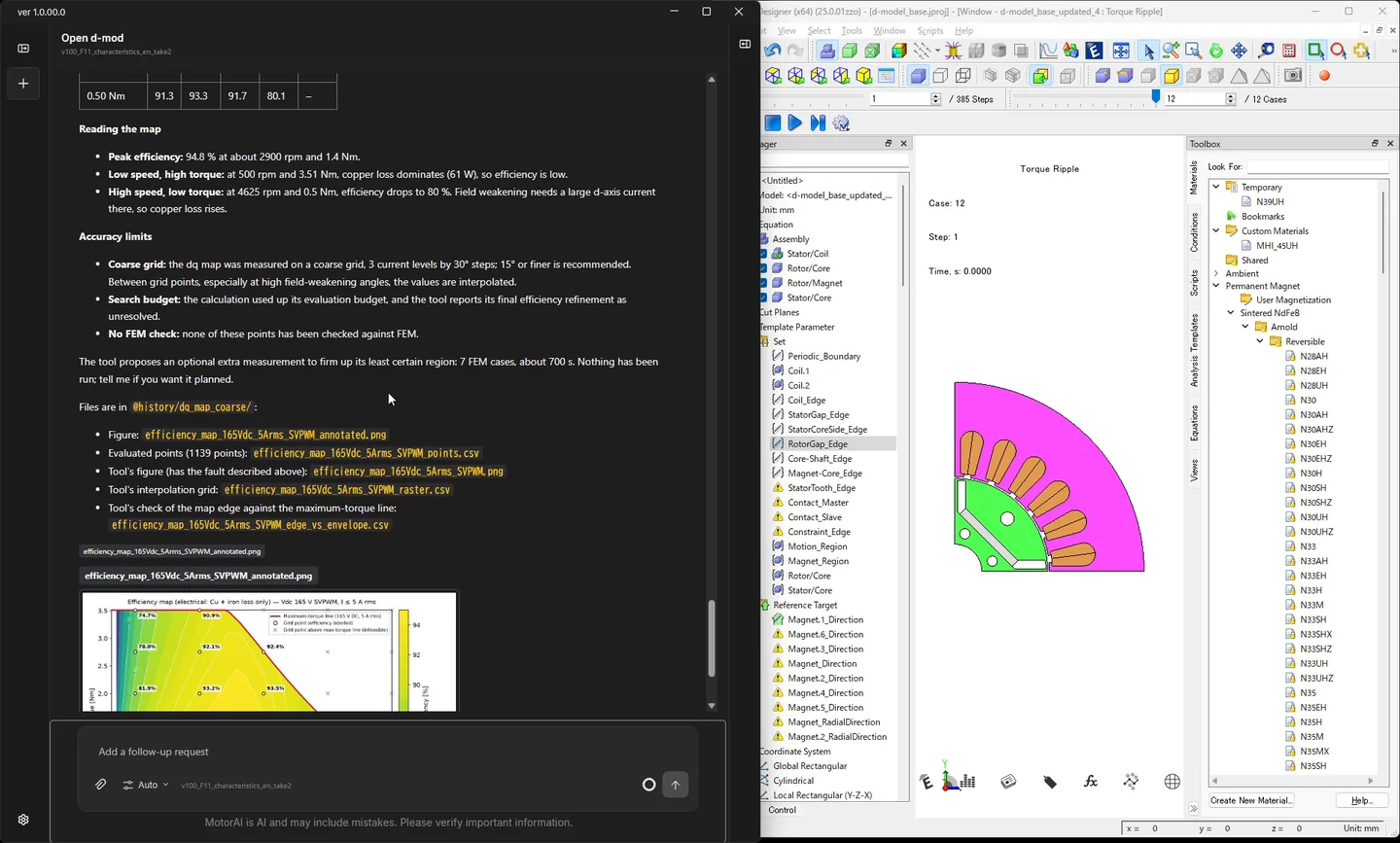Pick the blue four-arrow pan tool

tap(1239, 51)
